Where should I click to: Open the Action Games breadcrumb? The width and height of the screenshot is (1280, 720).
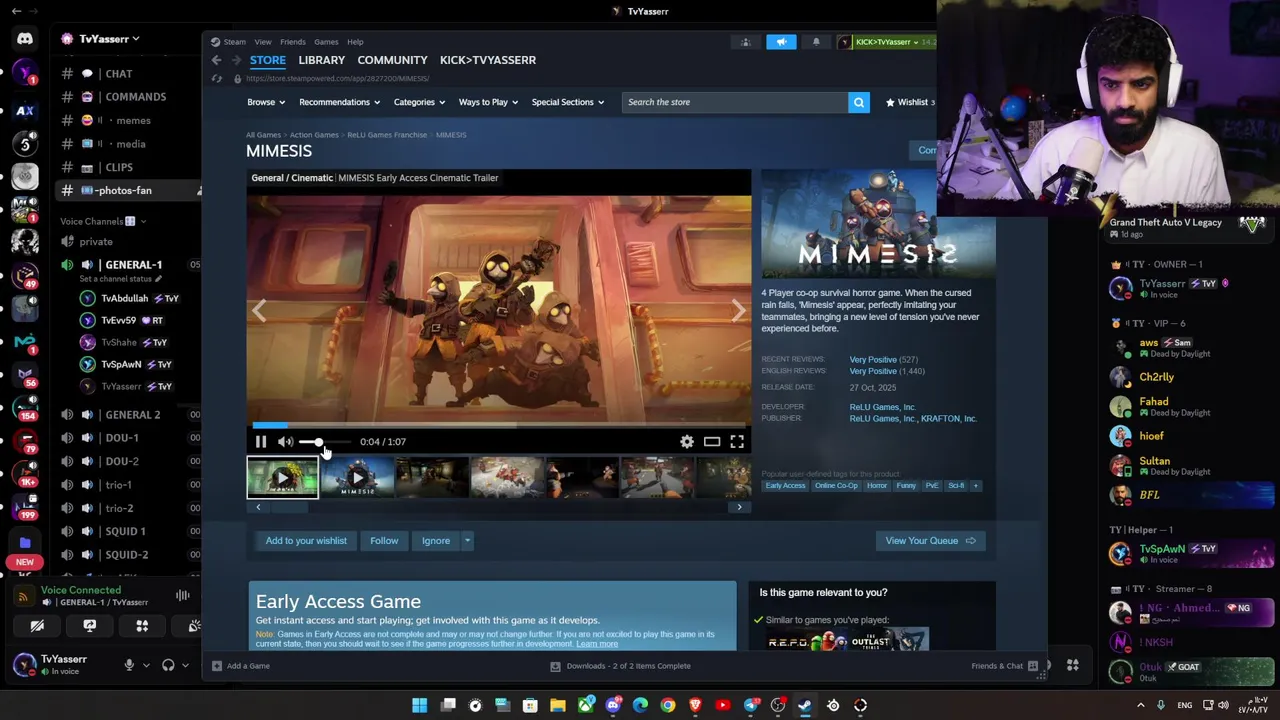pos(314,135)
